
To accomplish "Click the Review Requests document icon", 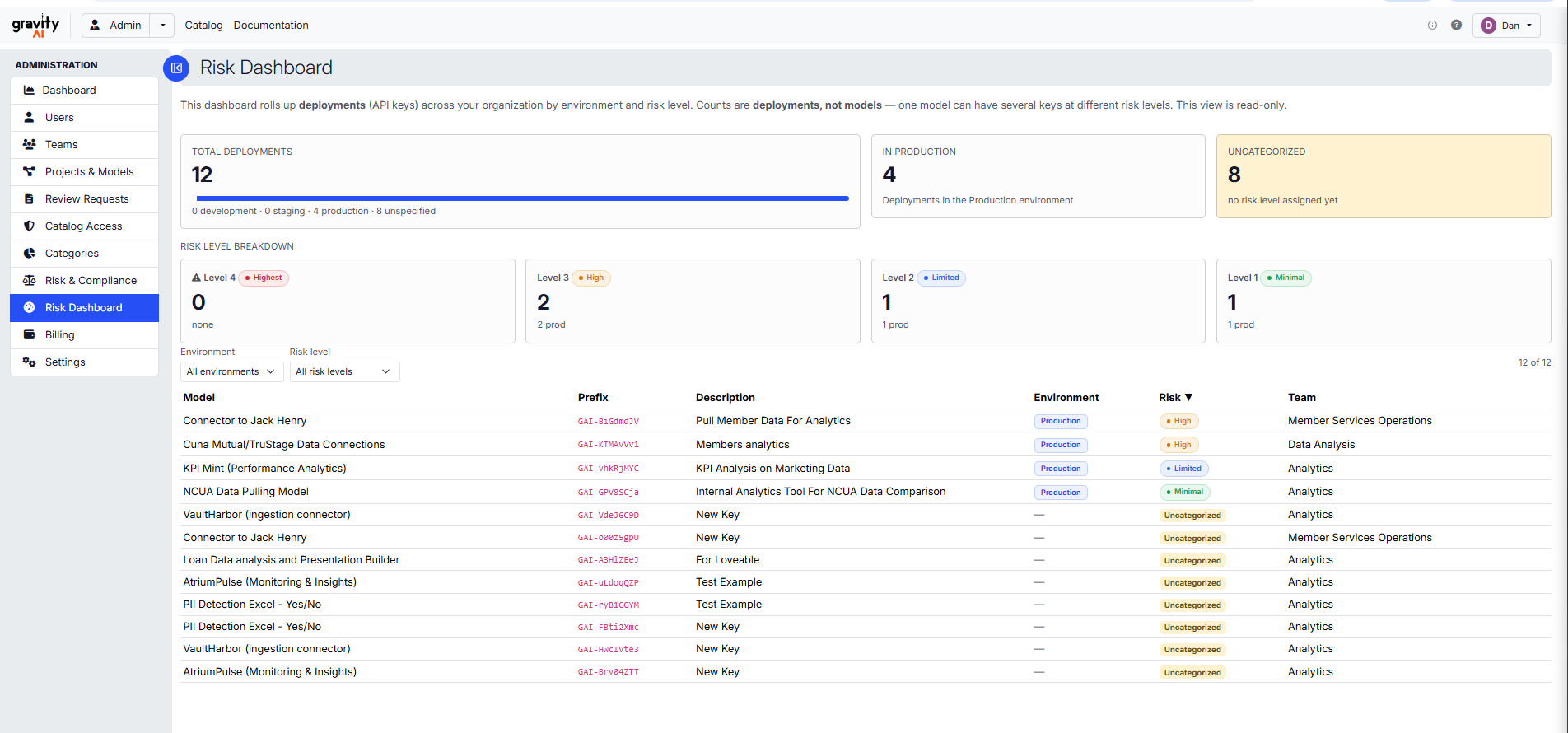I will point(29,199).
